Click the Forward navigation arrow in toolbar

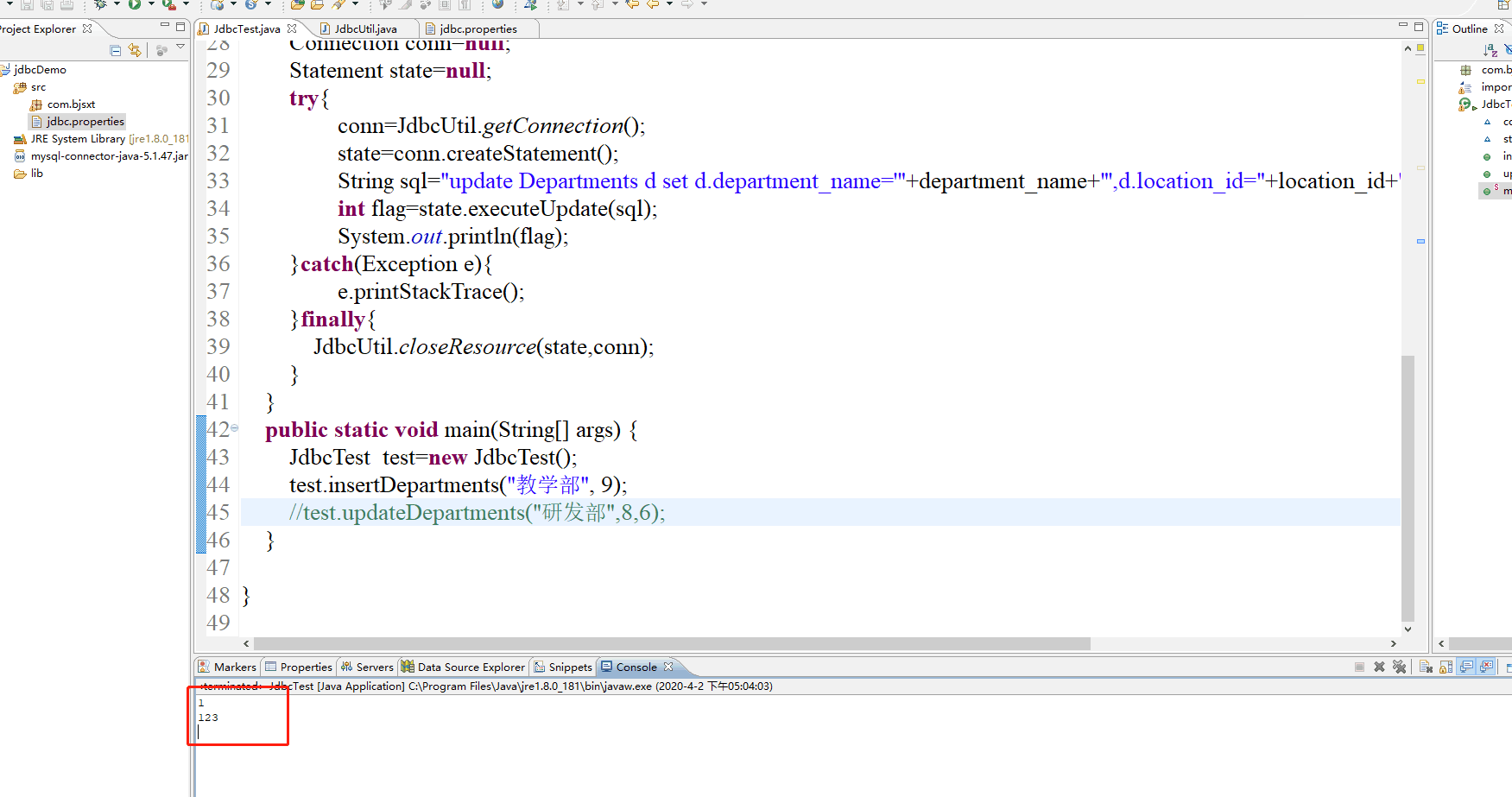(x=687, y=4)
